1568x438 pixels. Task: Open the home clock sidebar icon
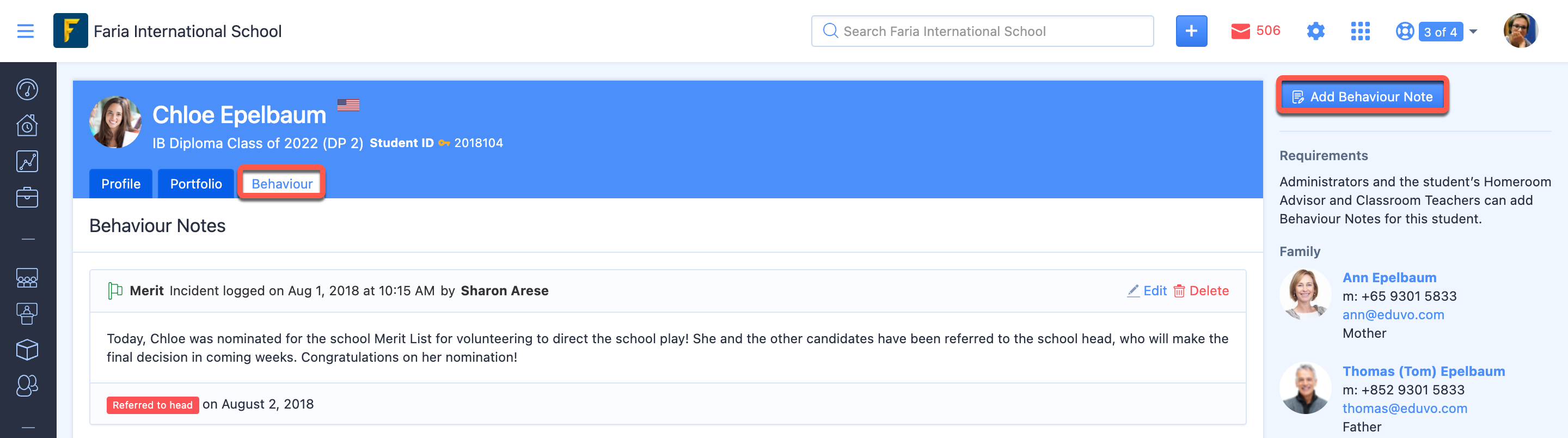coord(27,125)
